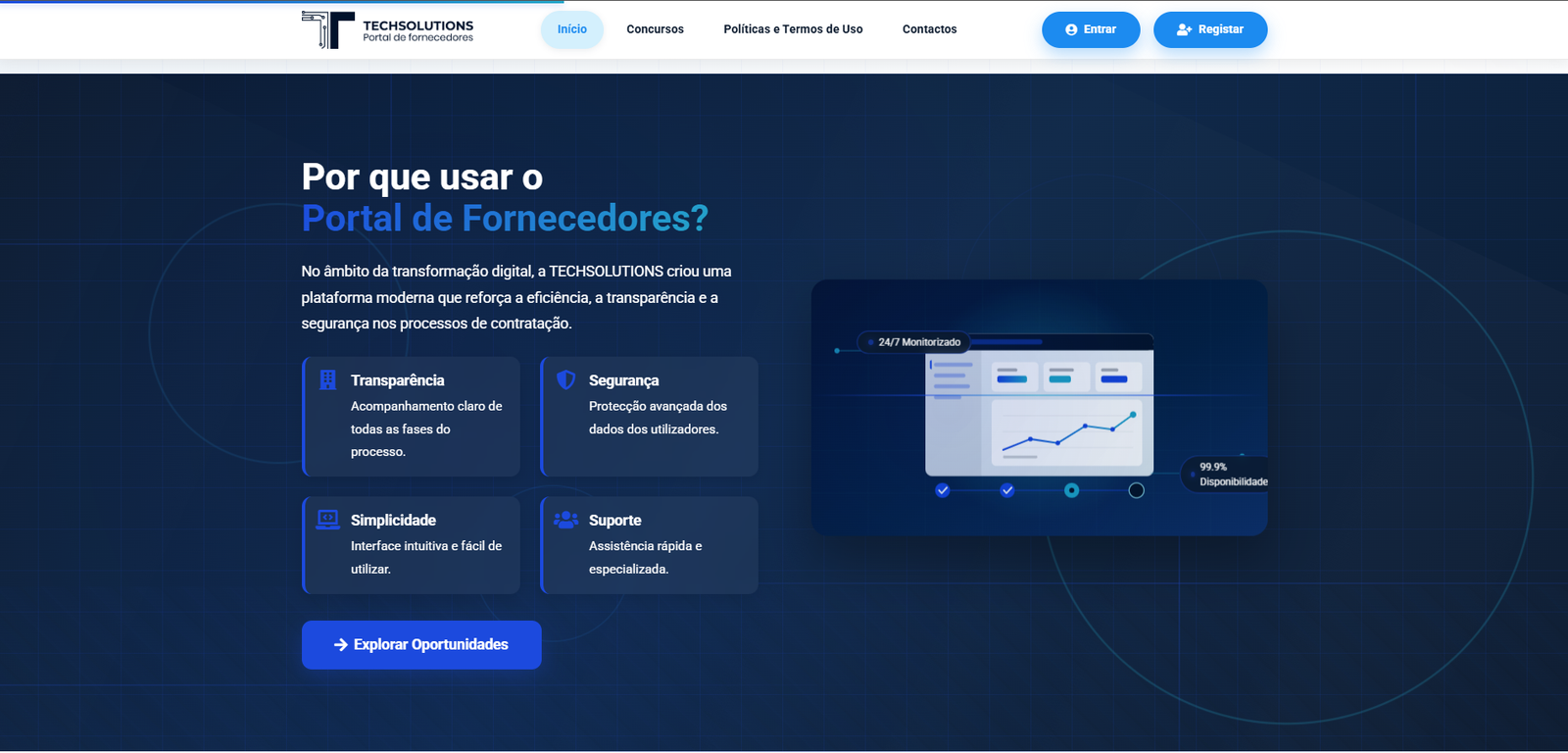The height and width of the screenshot is (753, 1568).
Task: Click the laptop icon beside Simplicidade
Action: [328, 520]
